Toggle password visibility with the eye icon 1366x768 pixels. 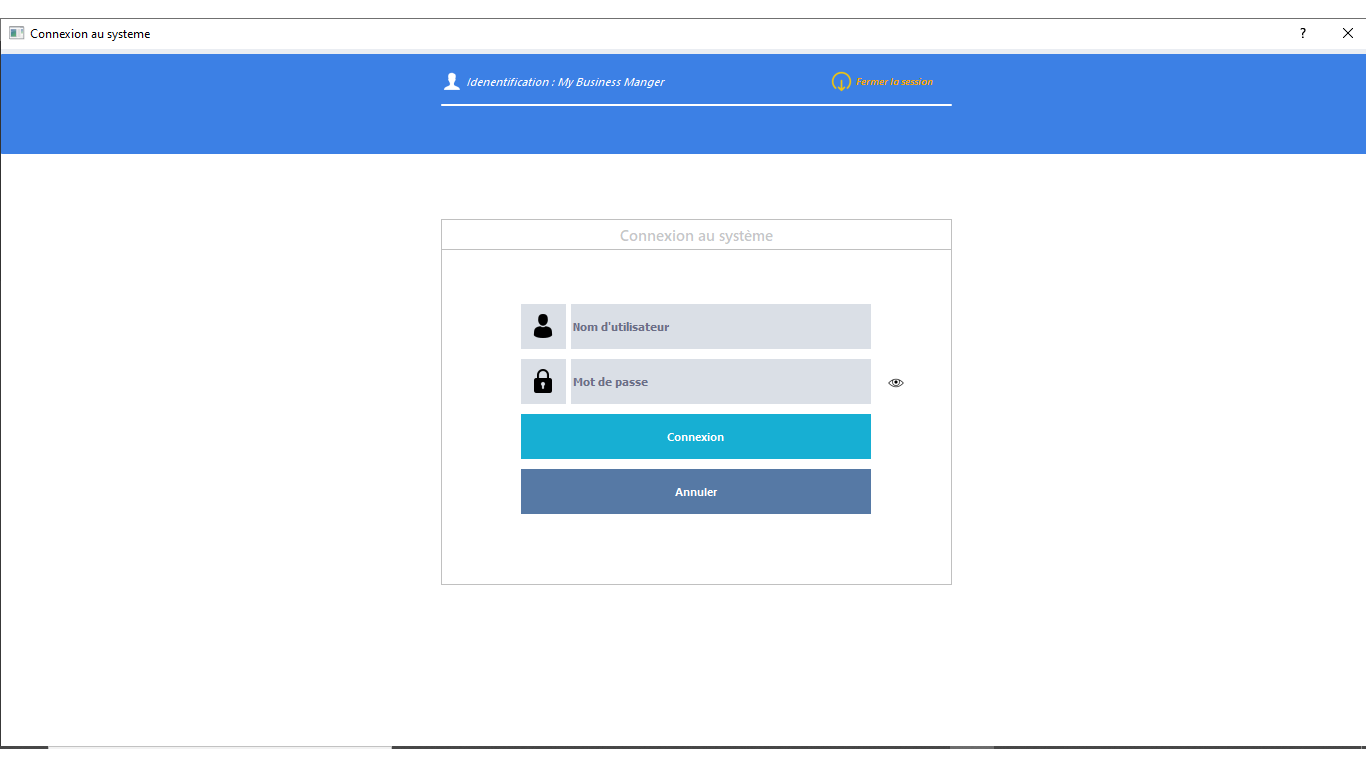coord(895,382)
